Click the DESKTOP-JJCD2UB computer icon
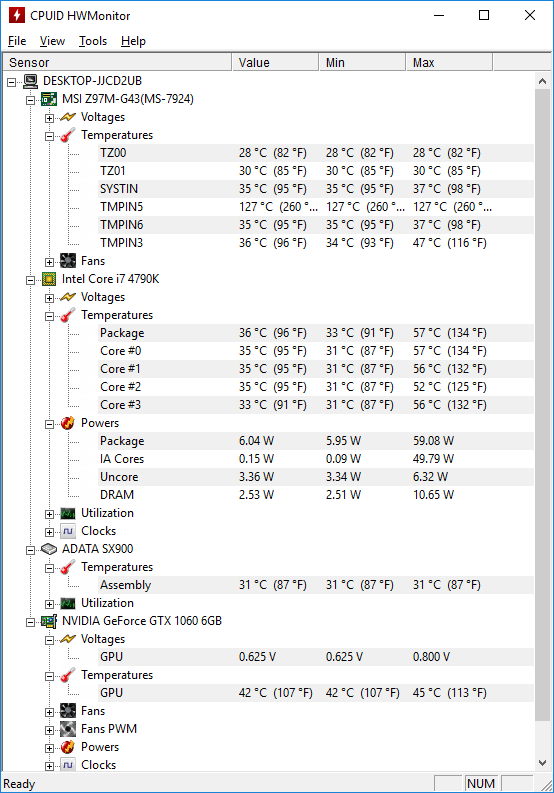This screenshot has width=554, height=793. coord(30,81)
